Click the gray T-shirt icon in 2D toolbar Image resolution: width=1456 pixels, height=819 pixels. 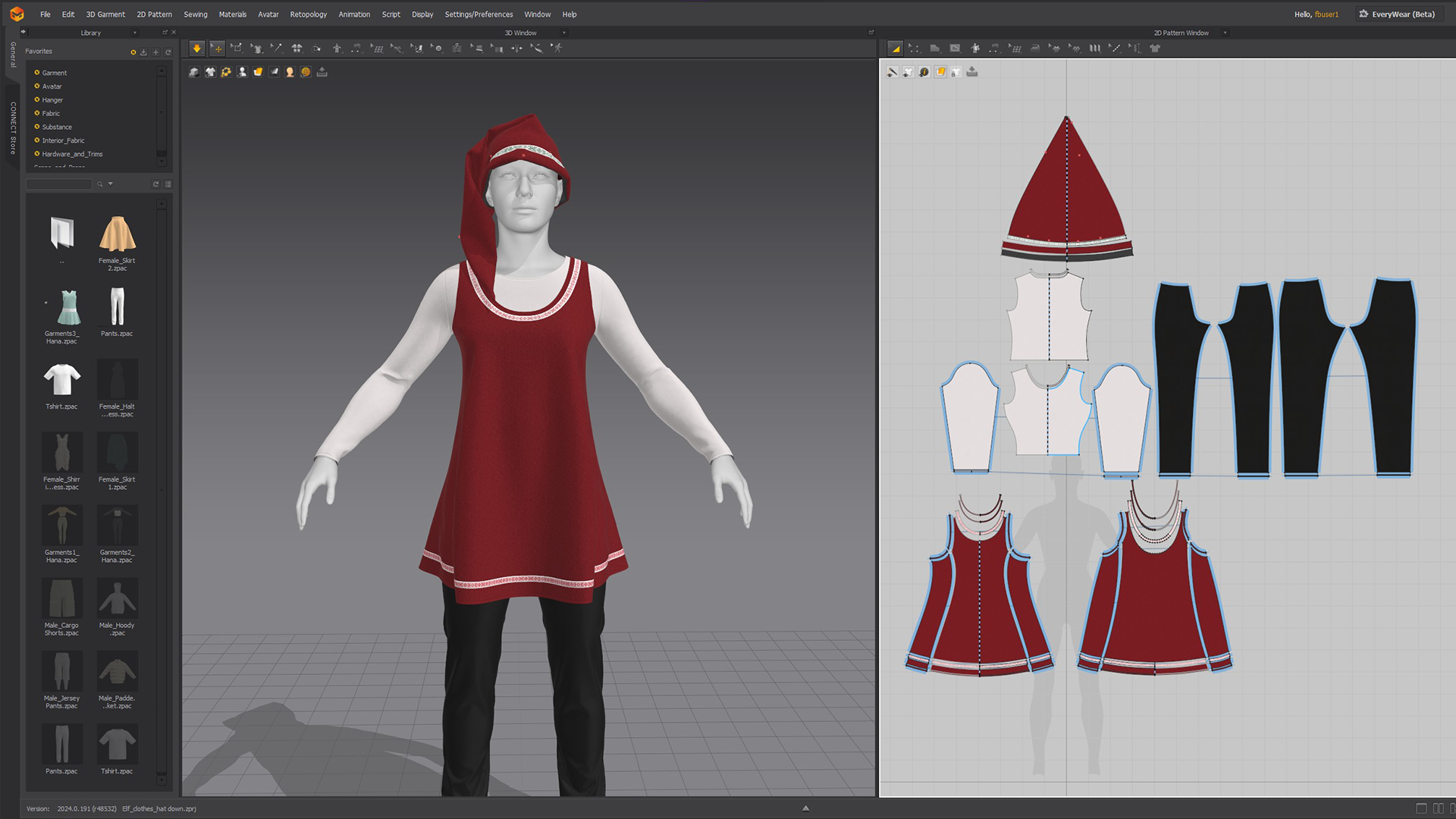[x=1155, y=49]
